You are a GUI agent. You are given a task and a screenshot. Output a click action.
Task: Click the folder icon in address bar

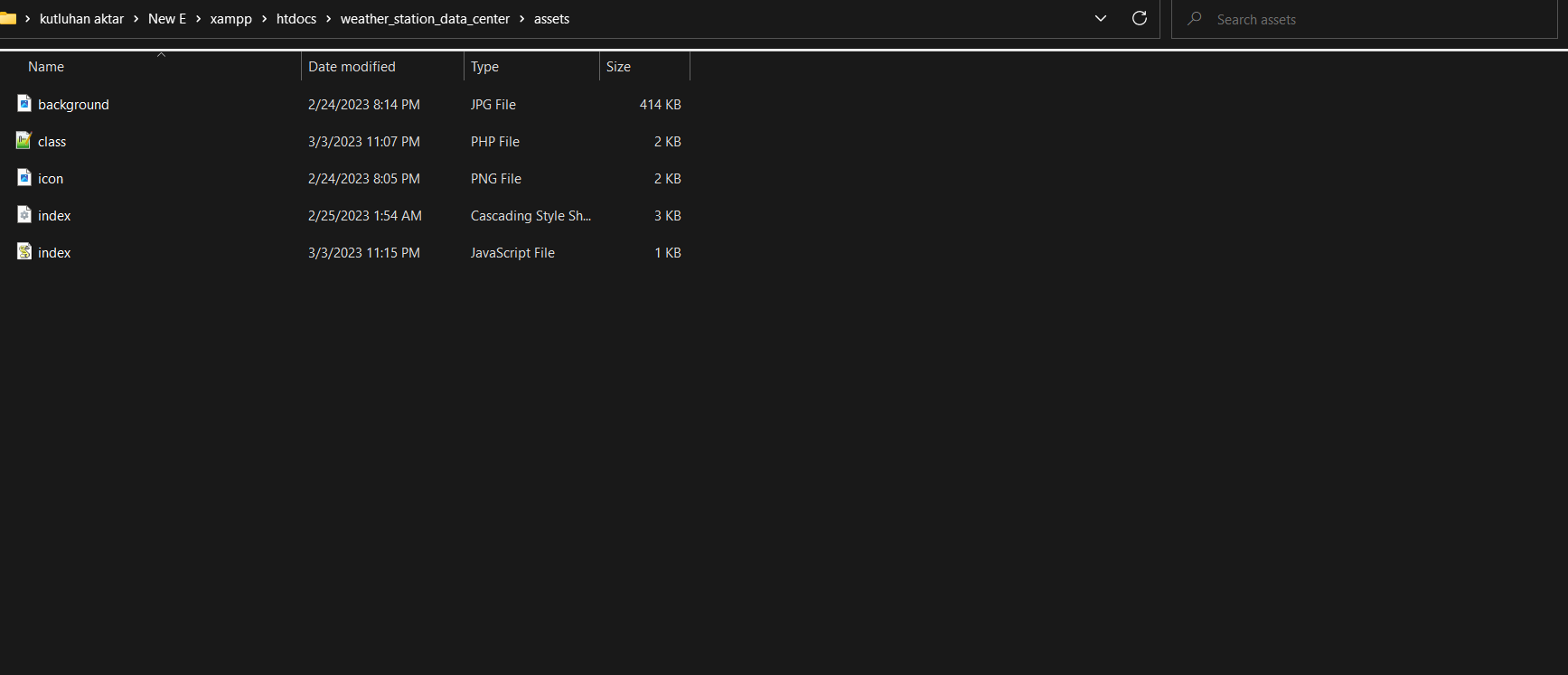click(8, 18)
